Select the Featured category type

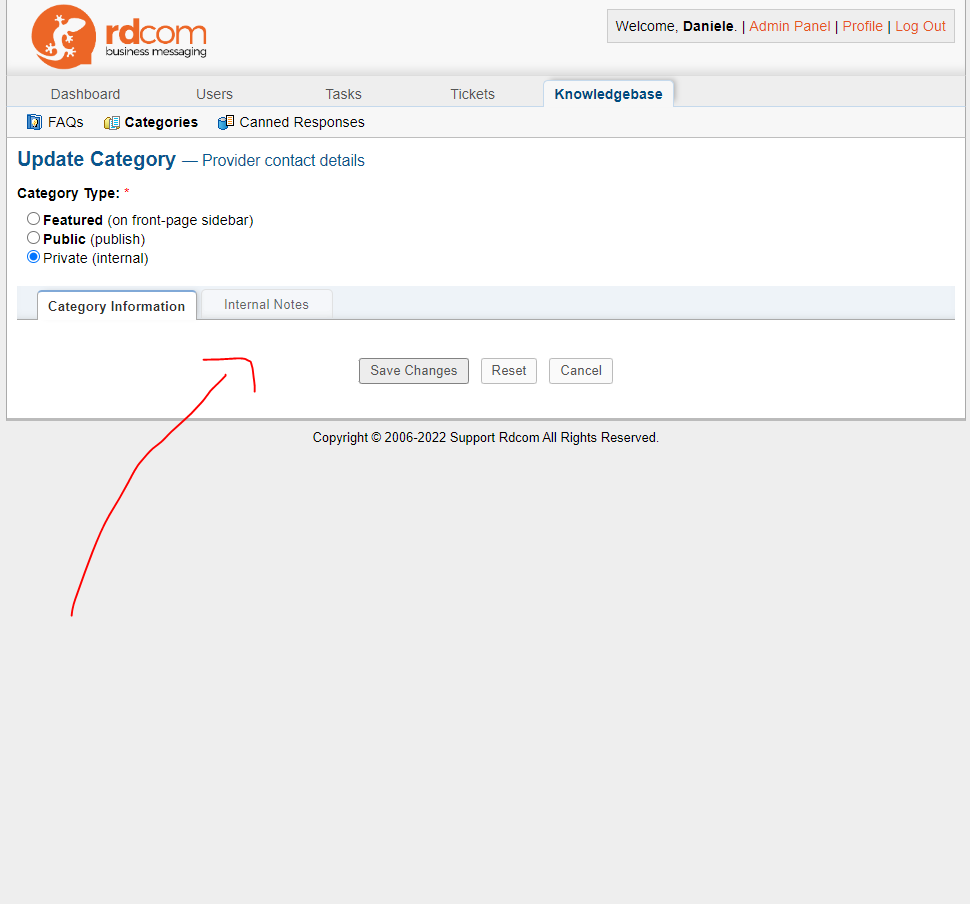(x=34, y=219)
